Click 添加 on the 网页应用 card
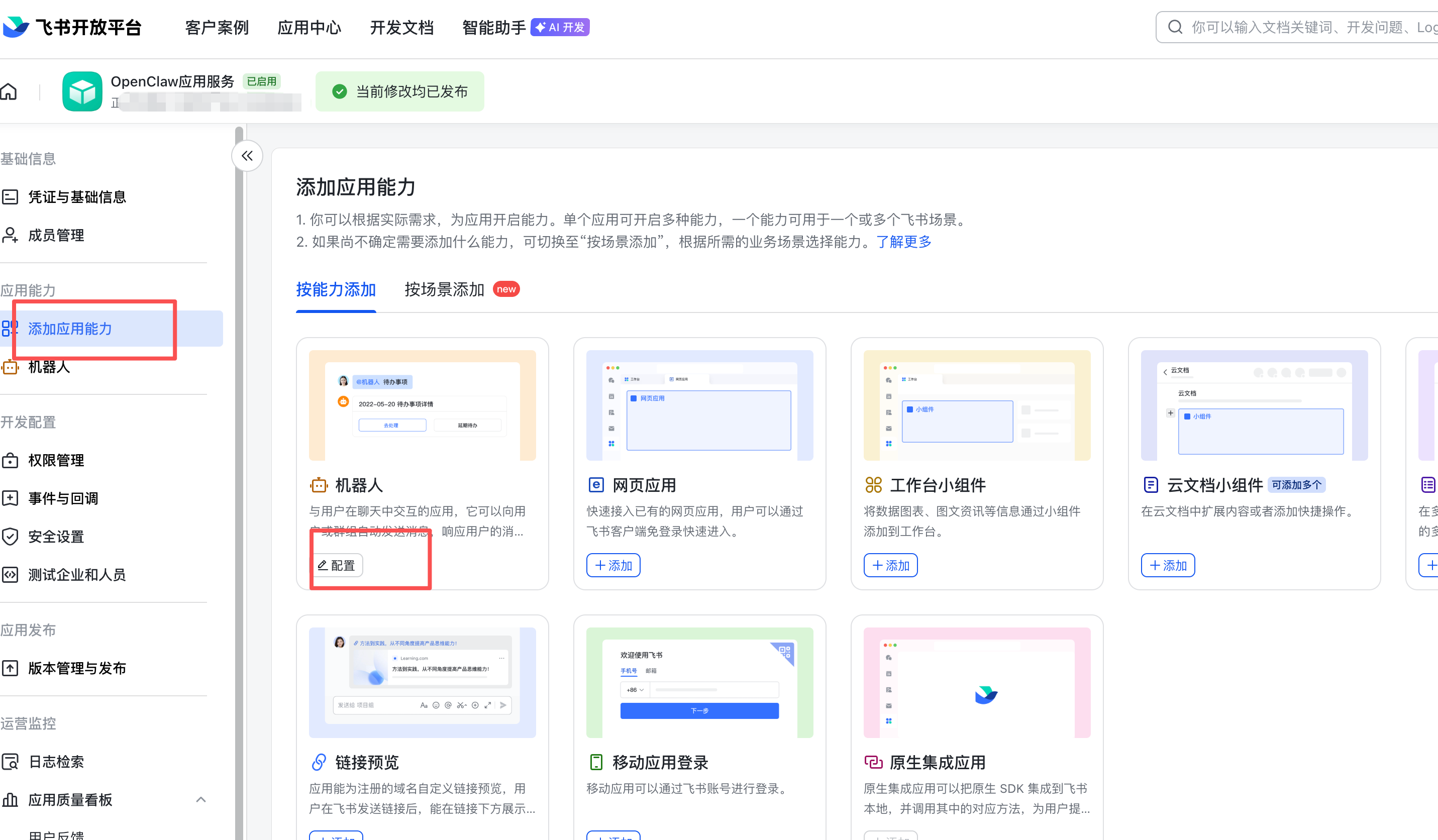The height and width of the screenshot is (840, 1438). click(613, 565)
